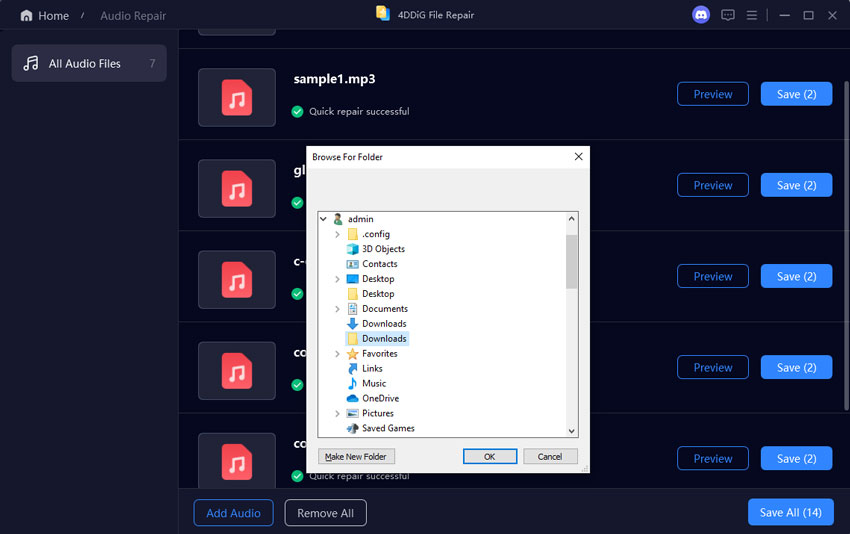This screenshot has width=850, height=534.
Task: Go to the Home breadcrumb
Action: click(x=45, y=16)
